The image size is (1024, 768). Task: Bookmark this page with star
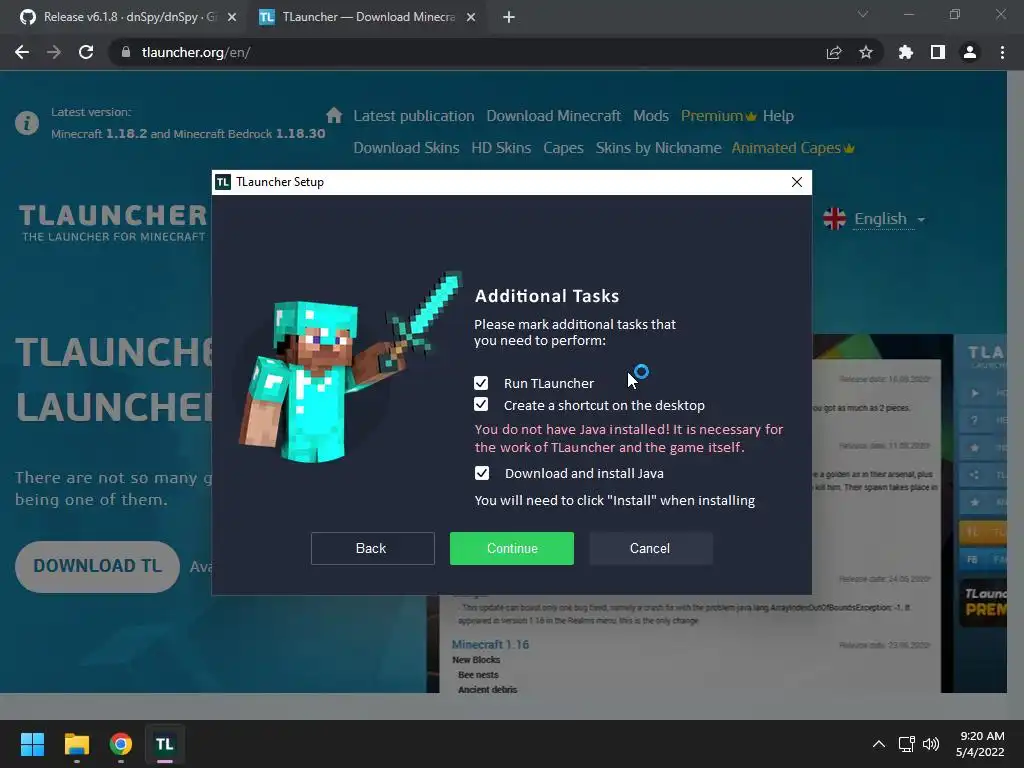click(x=866, y=52)
